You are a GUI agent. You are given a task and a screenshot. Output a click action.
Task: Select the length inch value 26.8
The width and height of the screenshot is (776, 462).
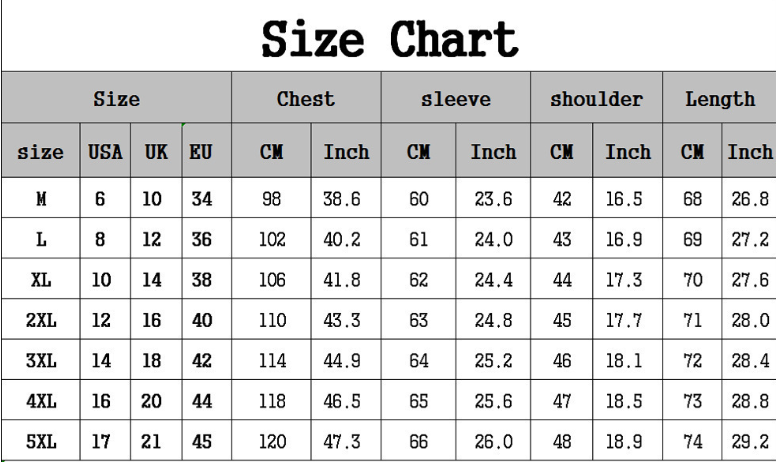(749, 200)
